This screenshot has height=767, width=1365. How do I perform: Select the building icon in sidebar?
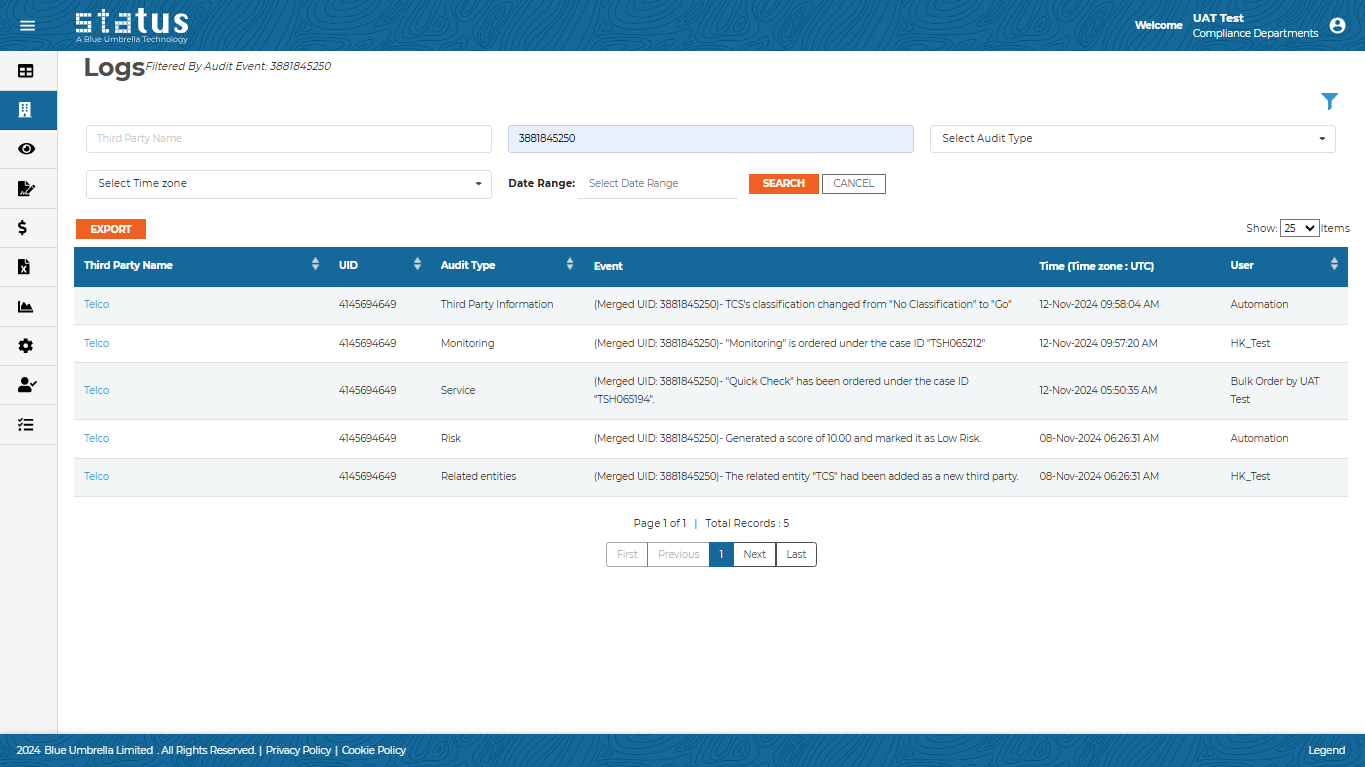click(26, 110)
